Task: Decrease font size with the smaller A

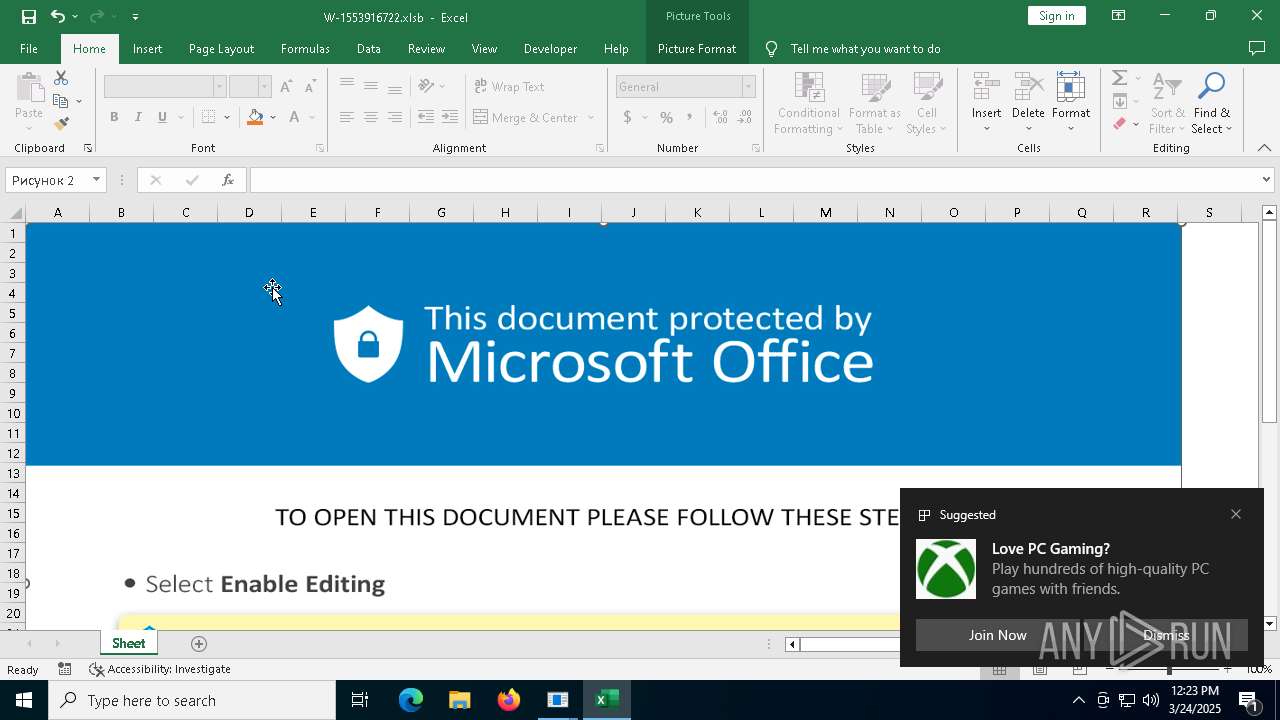Action: tap(310, 87)
